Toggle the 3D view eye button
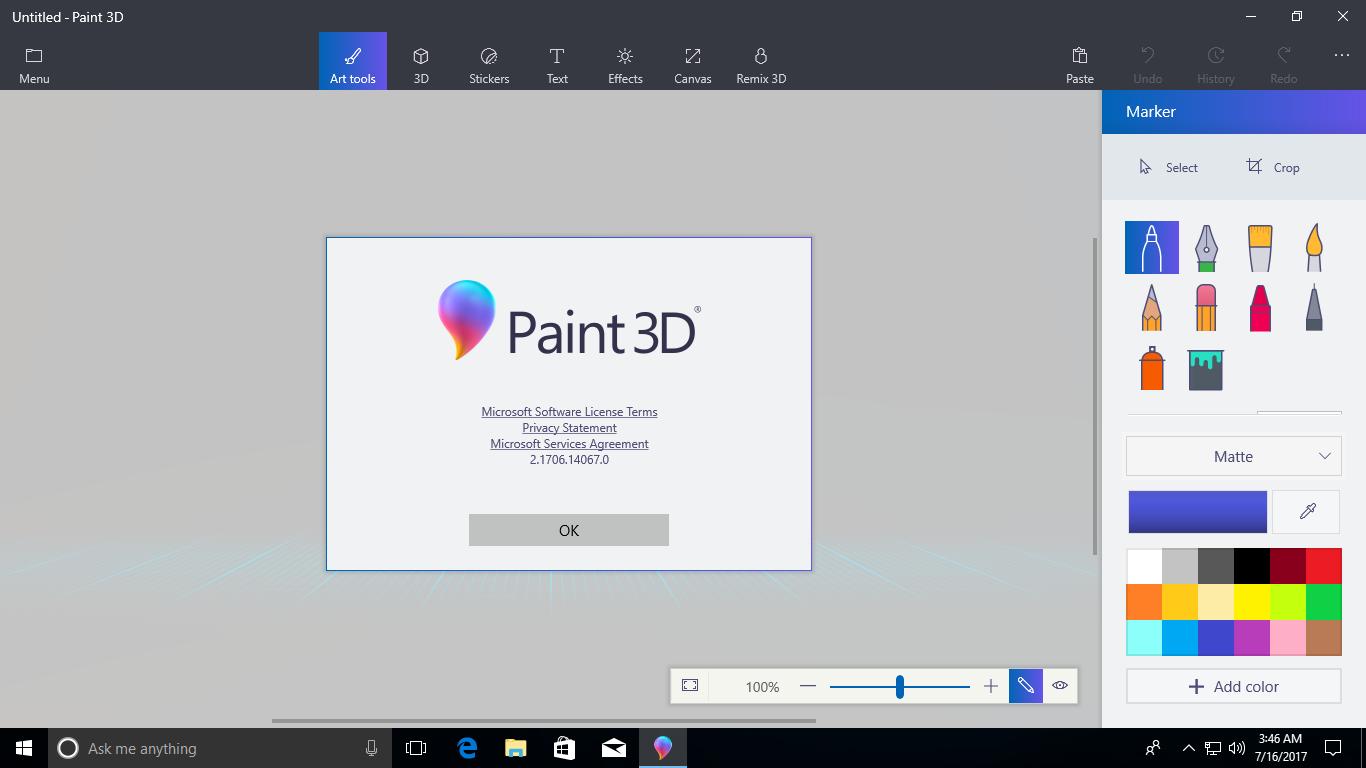Image resolution: width=1366 pixels, height=768 pixels. point(1060,685)
